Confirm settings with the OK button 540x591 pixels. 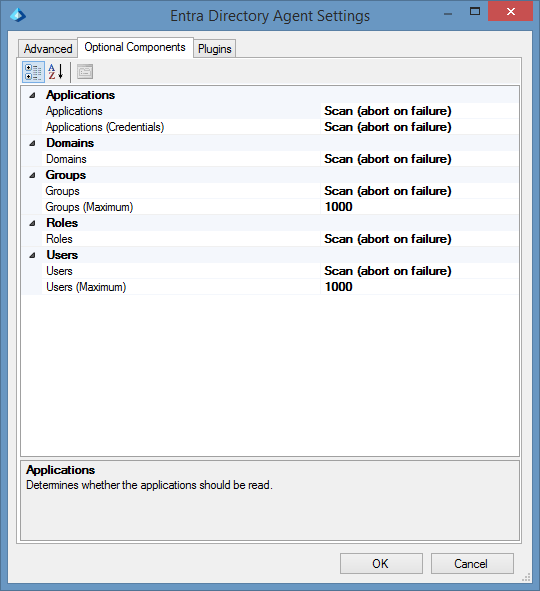point(381,563)
